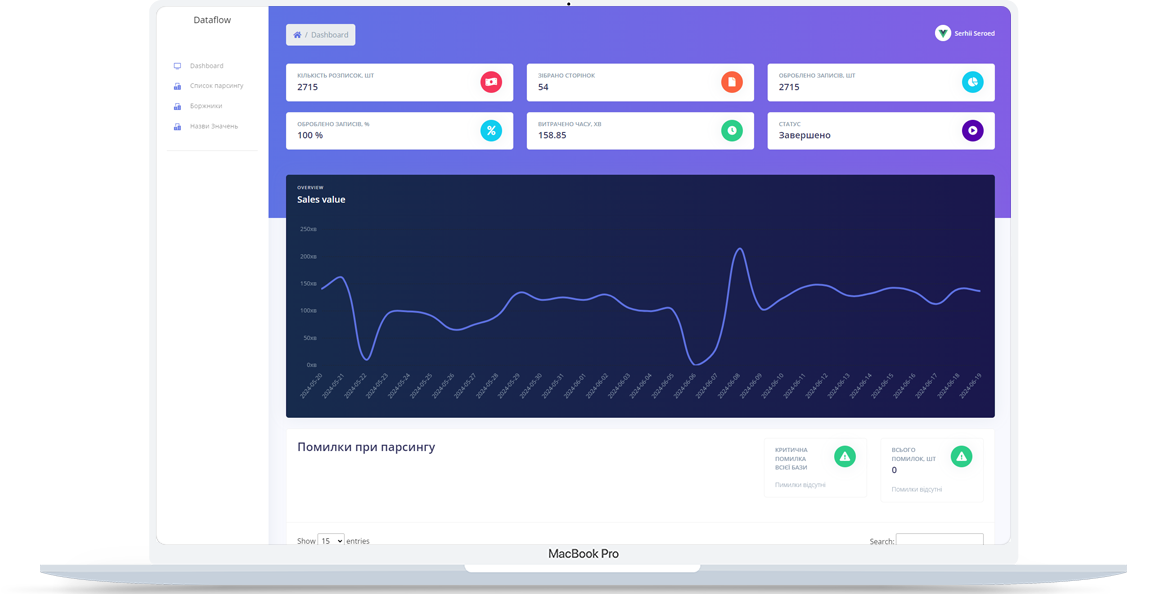Click the warning icon in the Всього помилок card
Viewport: 1175px width, 594px height.
tap(961, 456)
